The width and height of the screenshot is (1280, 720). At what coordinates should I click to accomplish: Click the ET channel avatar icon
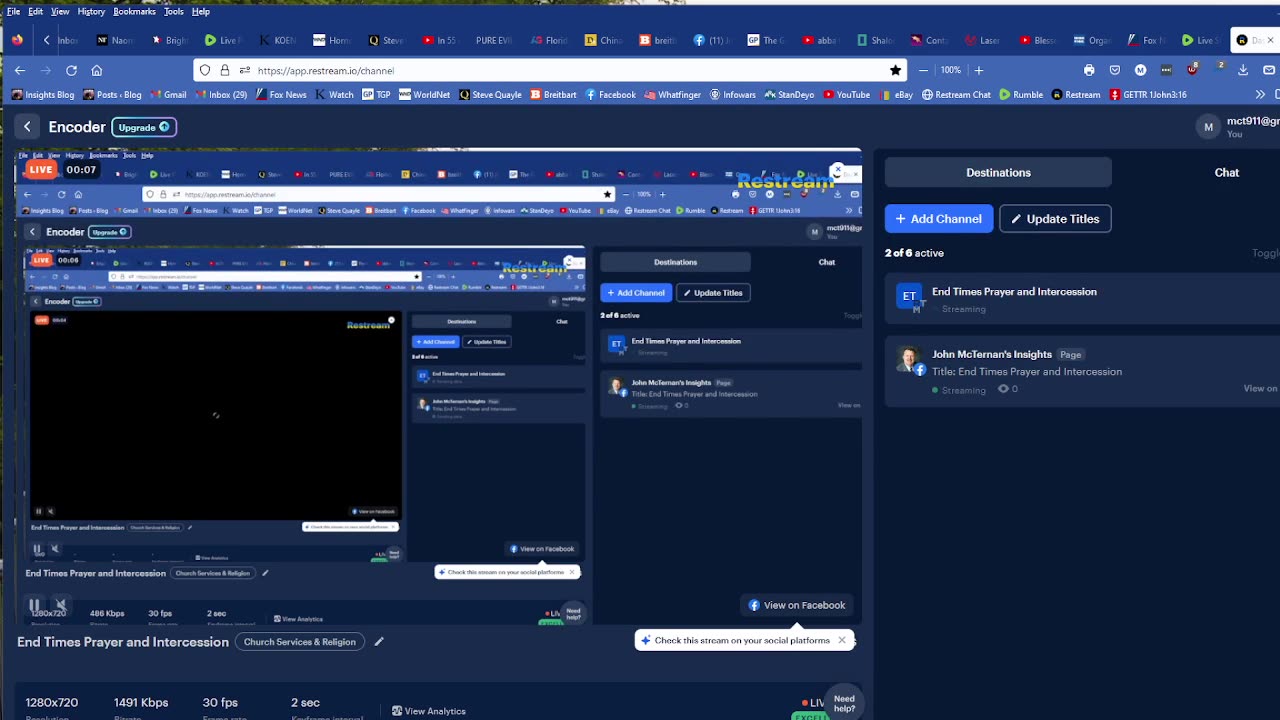[x=909, y=296]
